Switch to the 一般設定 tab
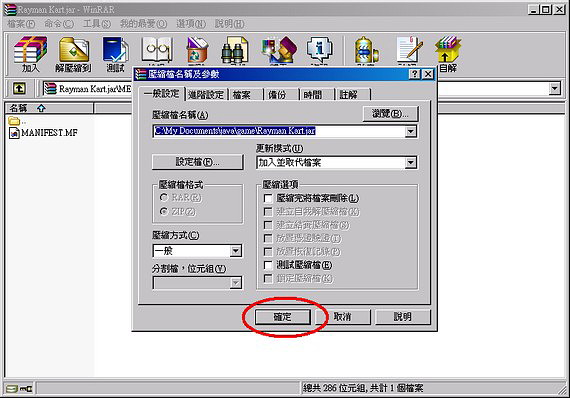 (162, 94)
